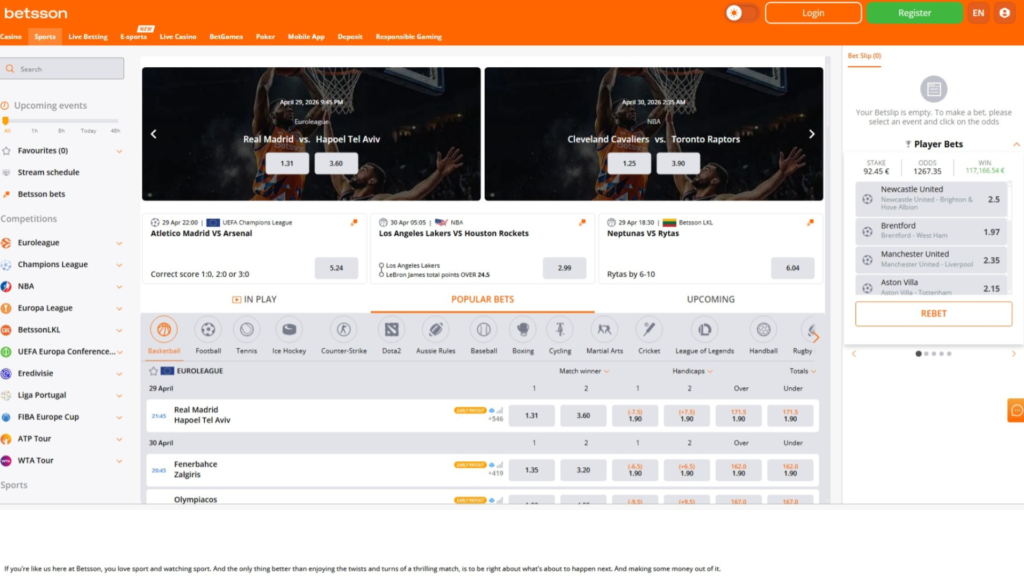Screen dimensions: 1024x576
Task: Switch to the POPULAR BETS tab
Action: tap(483, 299)
